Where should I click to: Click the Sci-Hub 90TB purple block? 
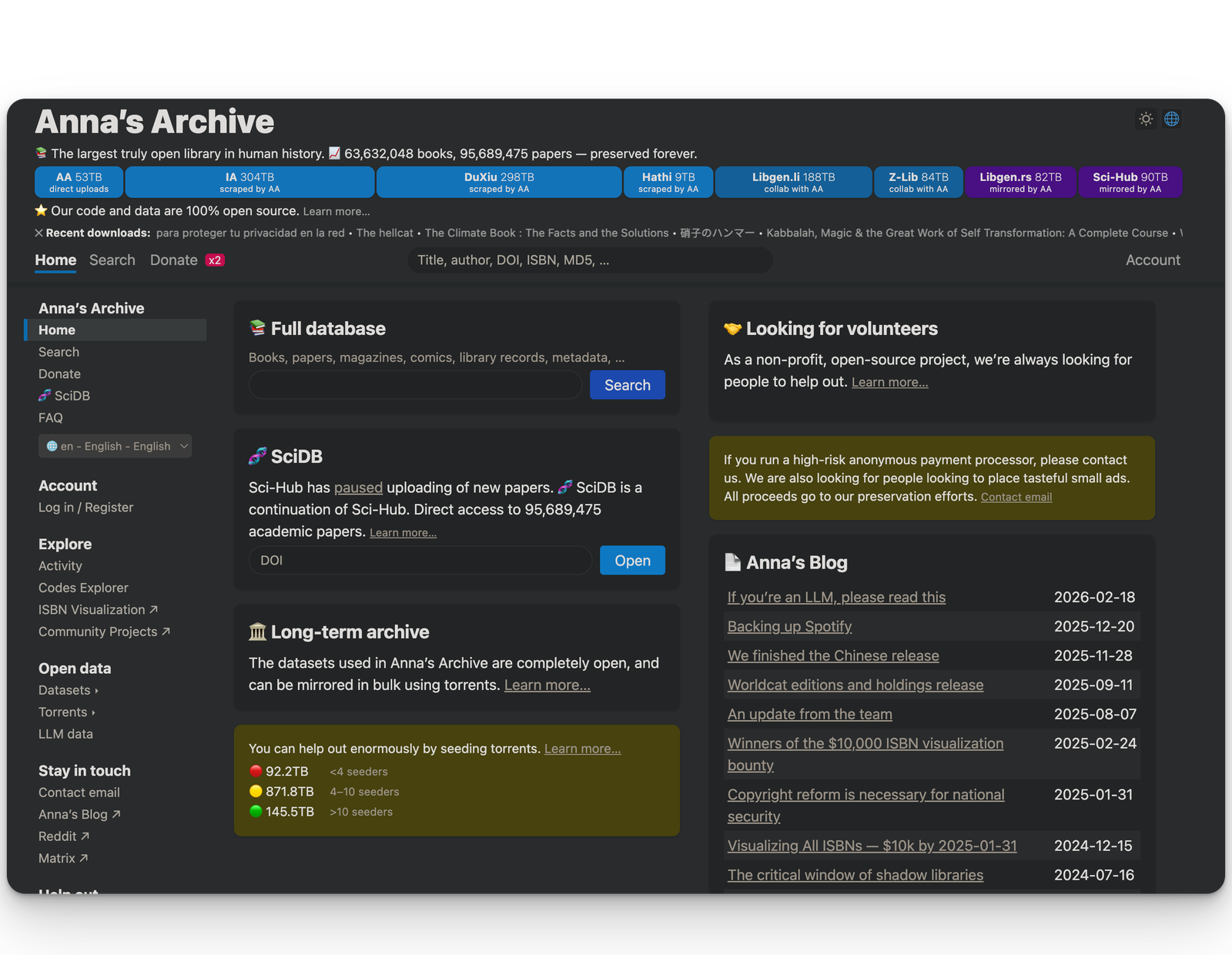tap(1130, 183)
